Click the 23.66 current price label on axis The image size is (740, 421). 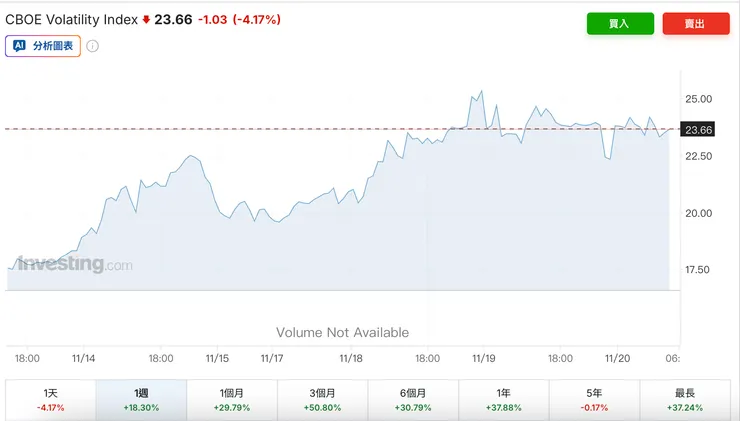pyautogui.click(x=697, y=129)
